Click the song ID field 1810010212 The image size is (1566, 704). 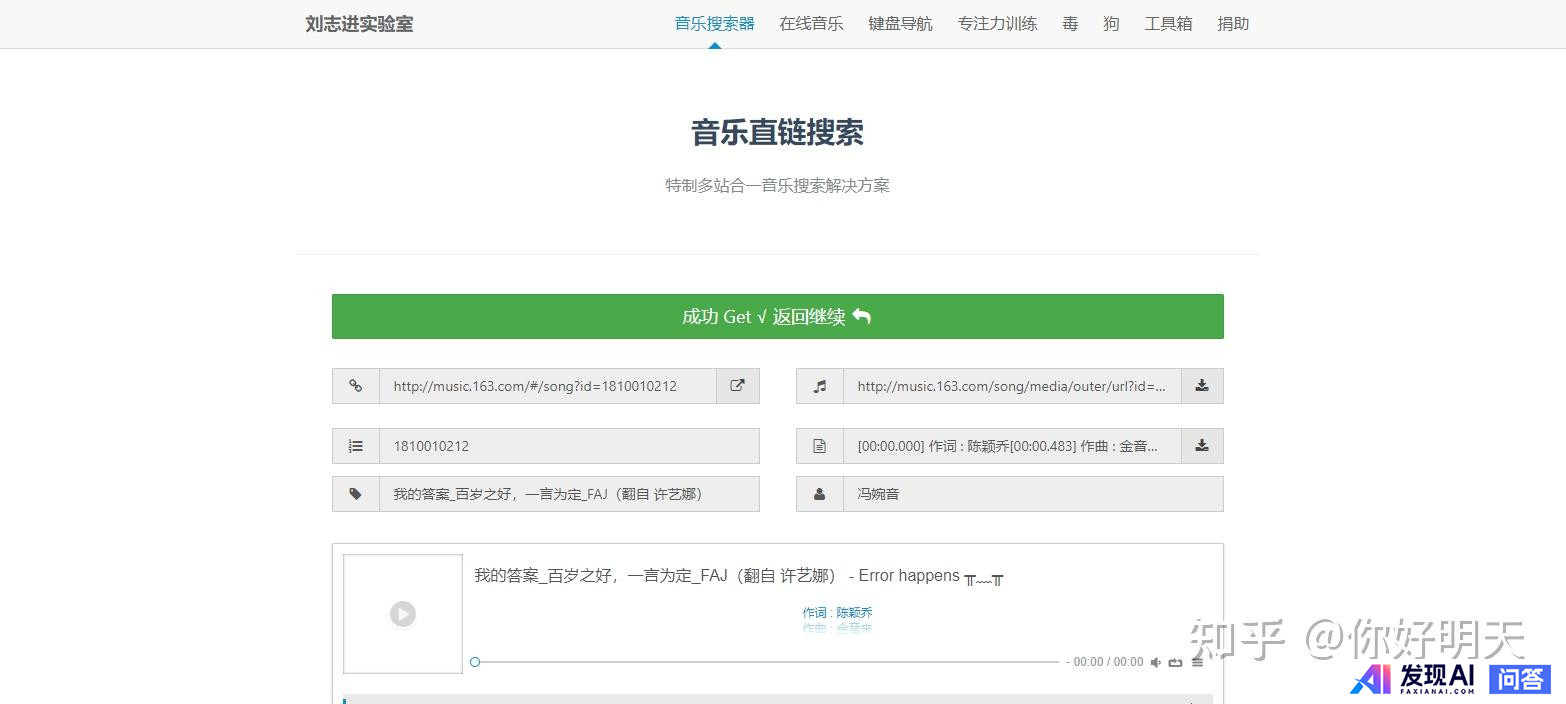click(x=569, y=446)
